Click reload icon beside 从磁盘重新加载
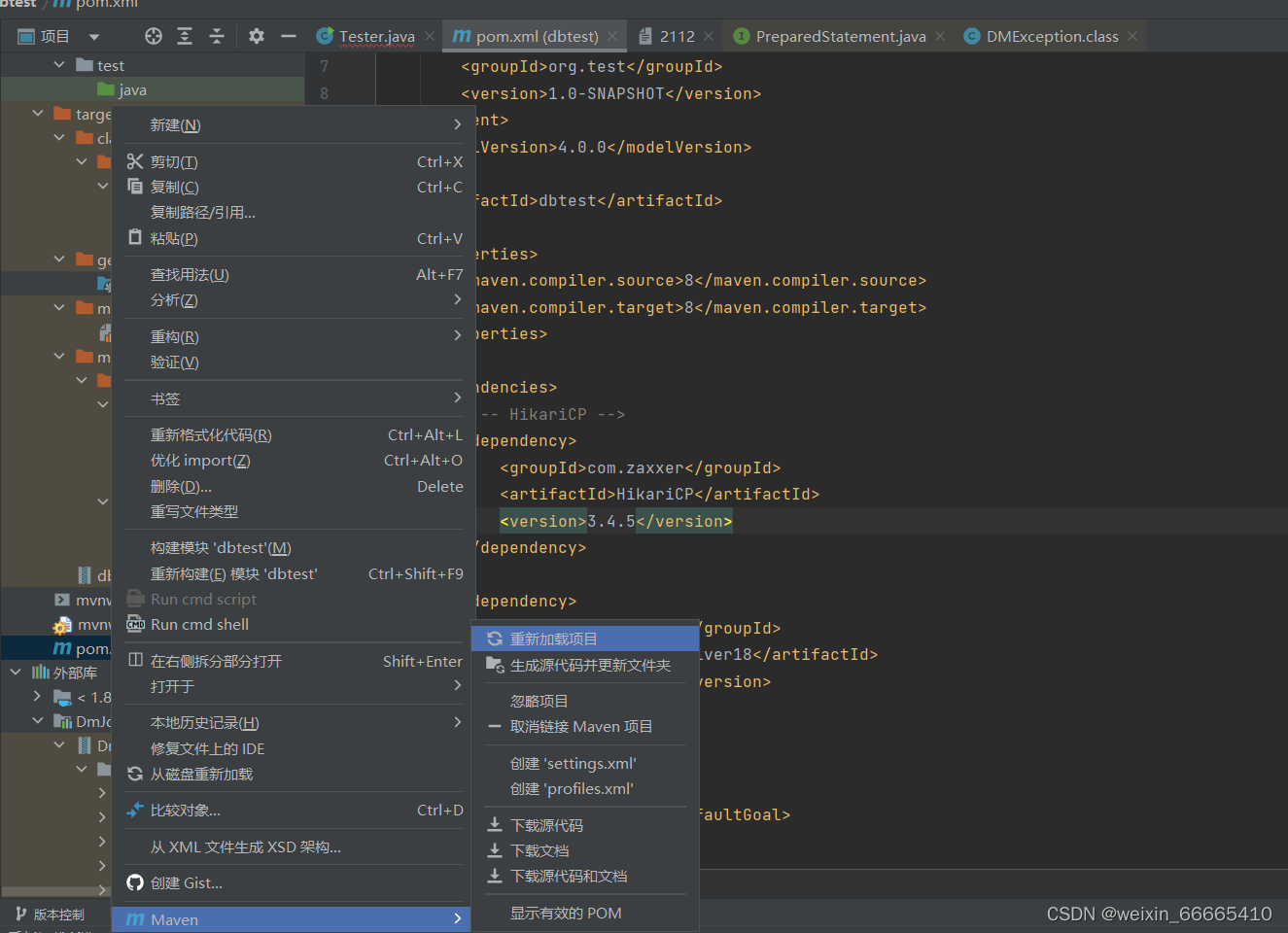The image size is (1288, 933). tap(135, 775)
